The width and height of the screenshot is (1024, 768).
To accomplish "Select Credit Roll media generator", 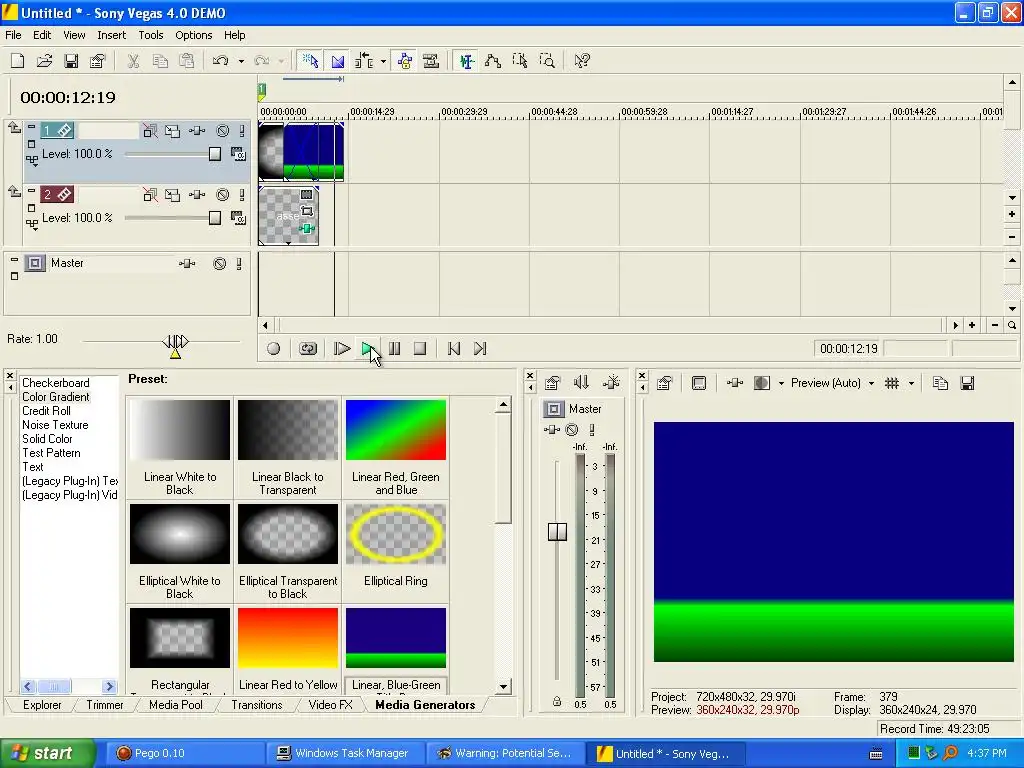I will point(46,411).
